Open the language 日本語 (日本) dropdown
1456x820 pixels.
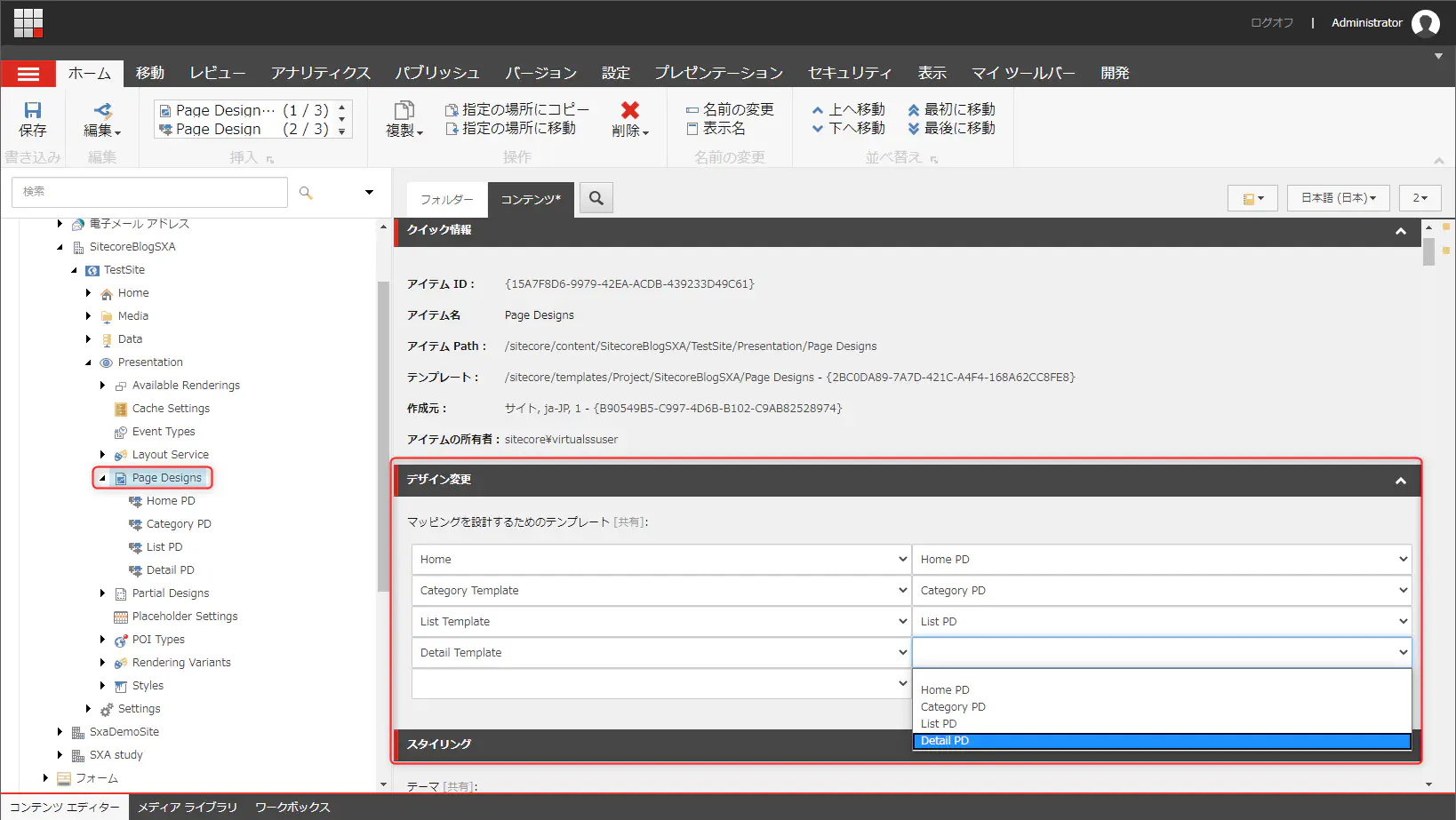1339,198
